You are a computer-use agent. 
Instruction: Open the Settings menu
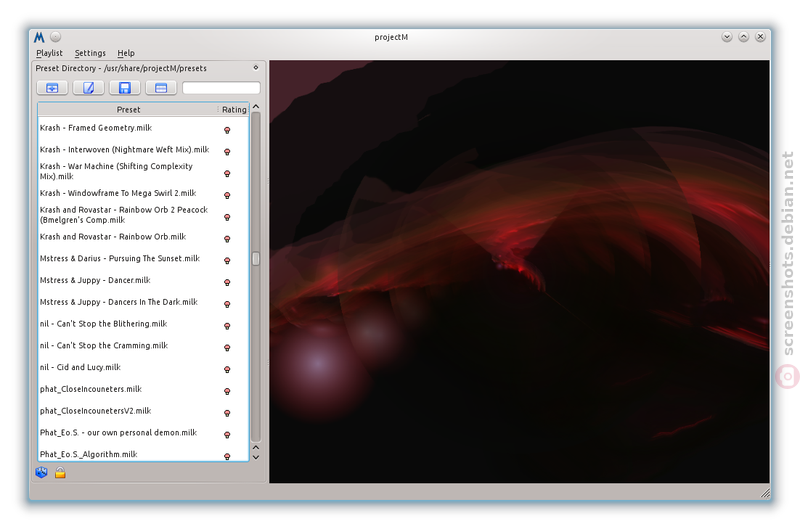click(x=90, y=53)
